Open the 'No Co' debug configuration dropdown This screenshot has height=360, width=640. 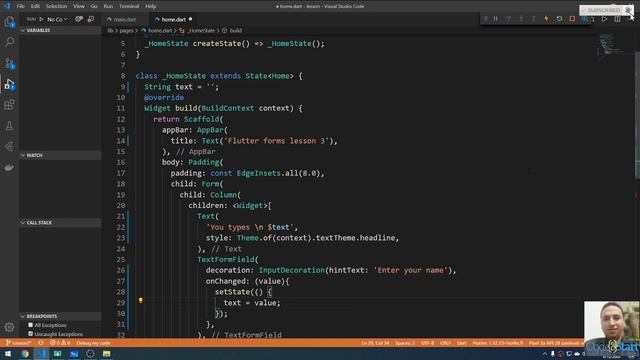(57, 19)
